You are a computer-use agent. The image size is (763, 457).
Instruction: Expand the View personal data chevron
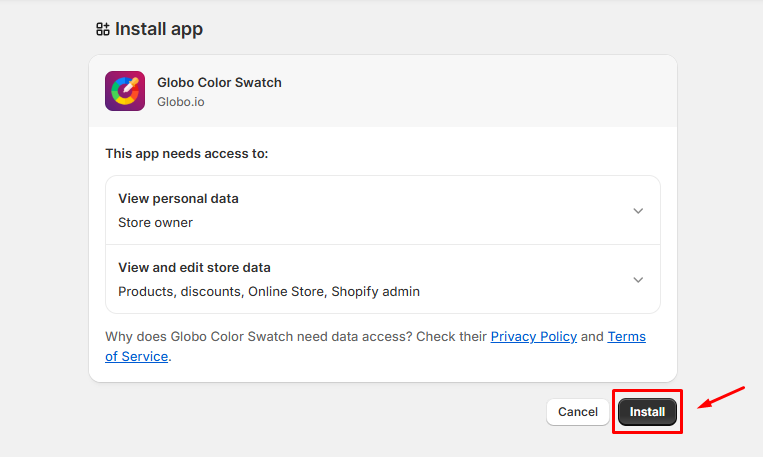click(x=638, y=211)
